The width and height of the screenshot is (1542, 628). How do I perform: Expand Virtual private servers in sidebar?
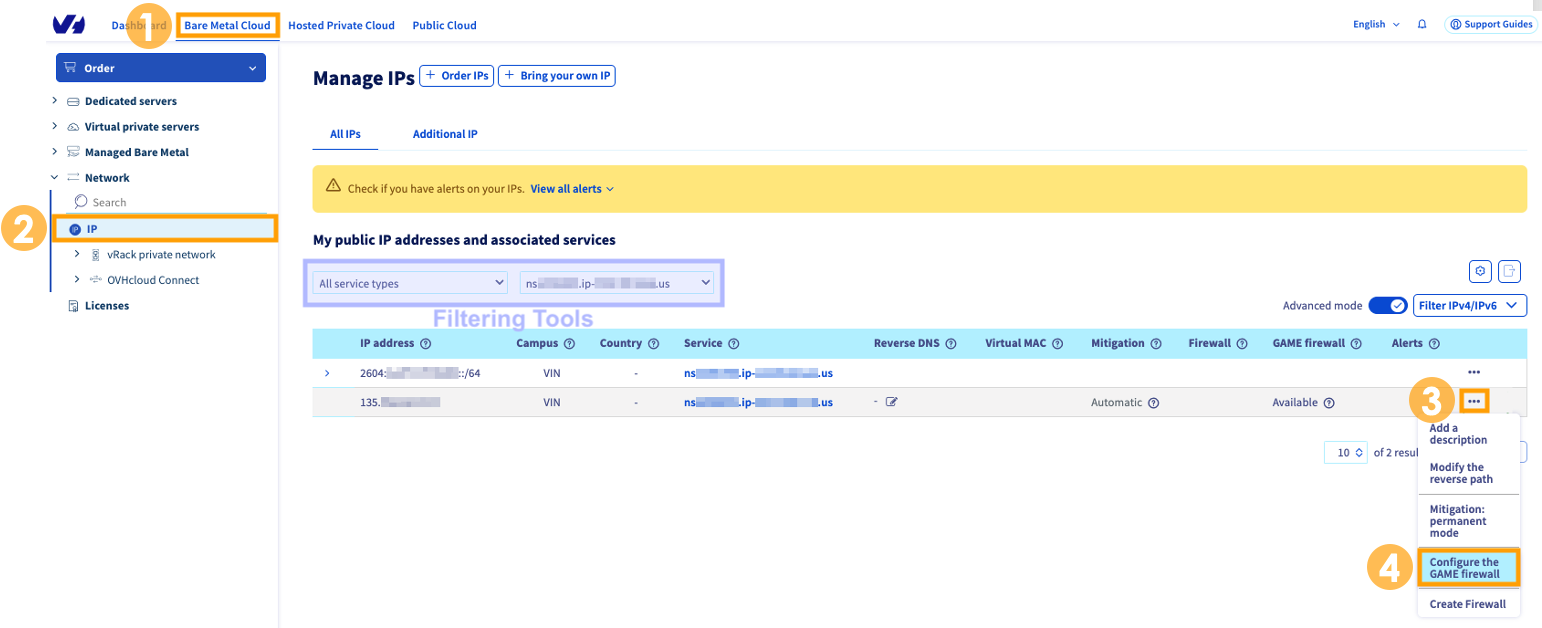point(55,127)
